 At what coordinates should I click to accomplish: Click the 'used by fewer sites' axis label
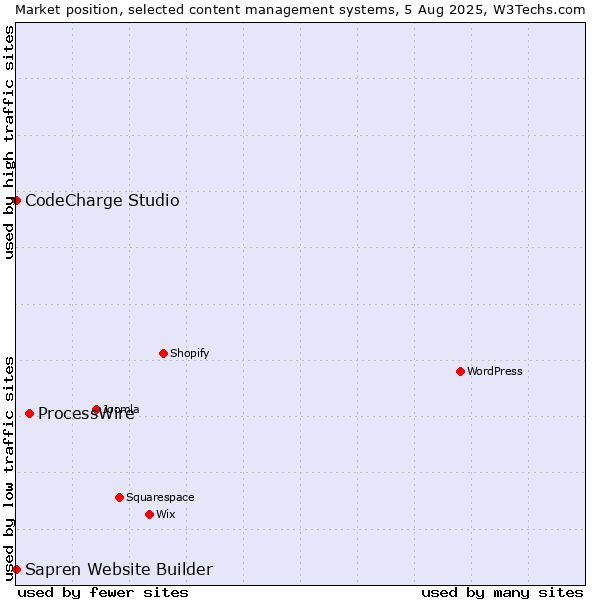pyautogui.click(x=103, y=593)
